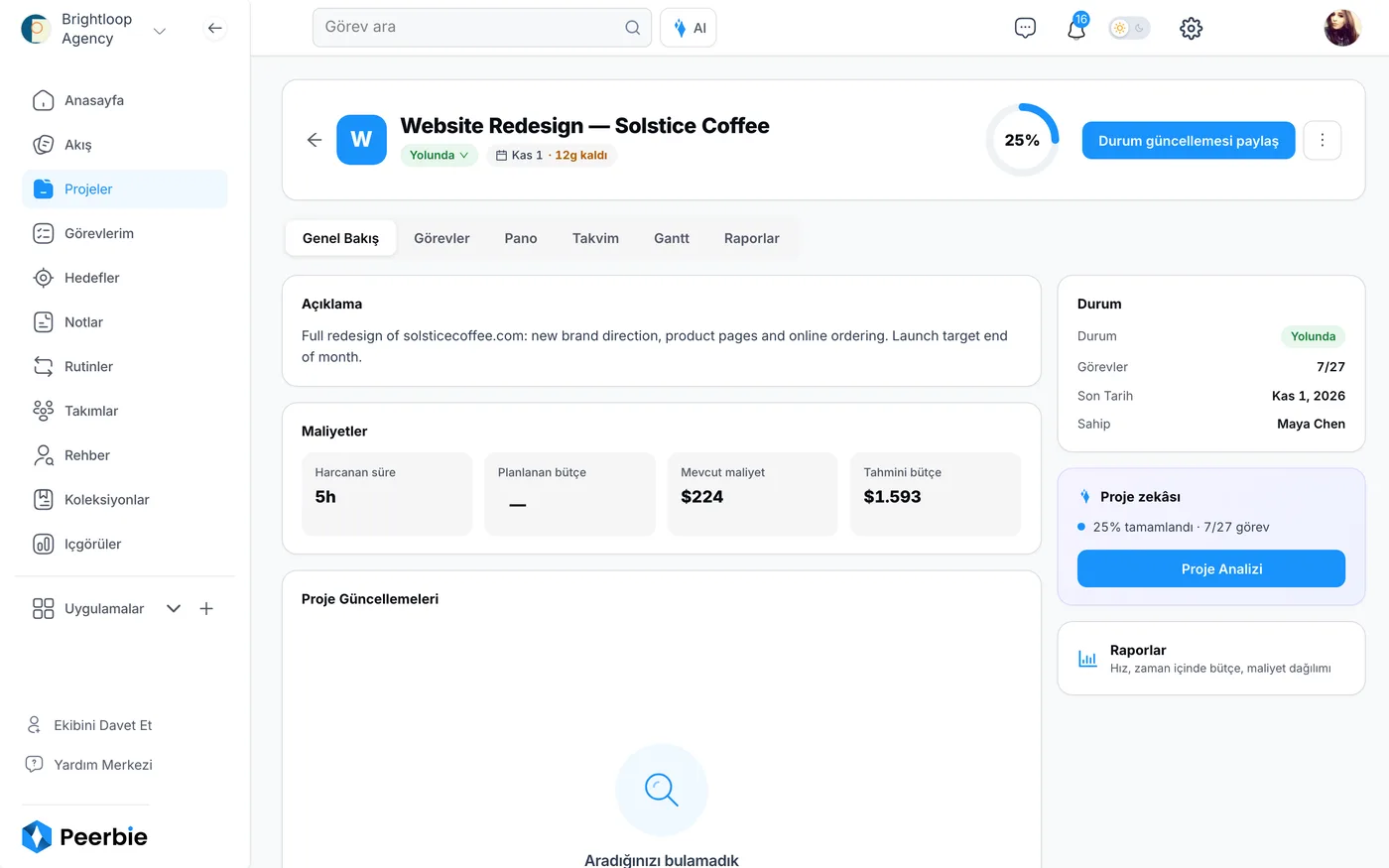Collapse the sidebar with the arrow button

click(215, 28)
